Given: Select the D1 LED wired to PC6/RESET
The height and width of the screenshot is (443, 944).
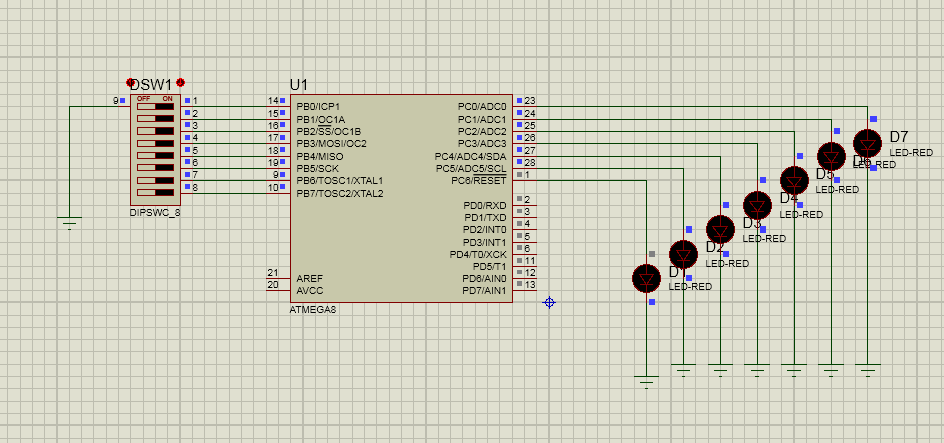Looking at the screenshot, I should (647, 279).
